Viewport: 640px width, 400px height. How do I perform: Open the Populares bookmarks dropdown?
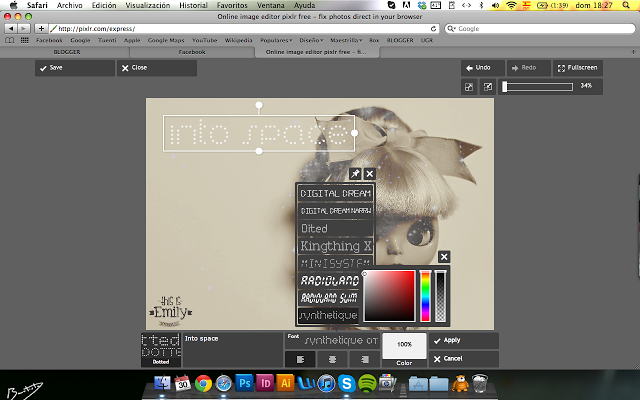tap(275, 40)
